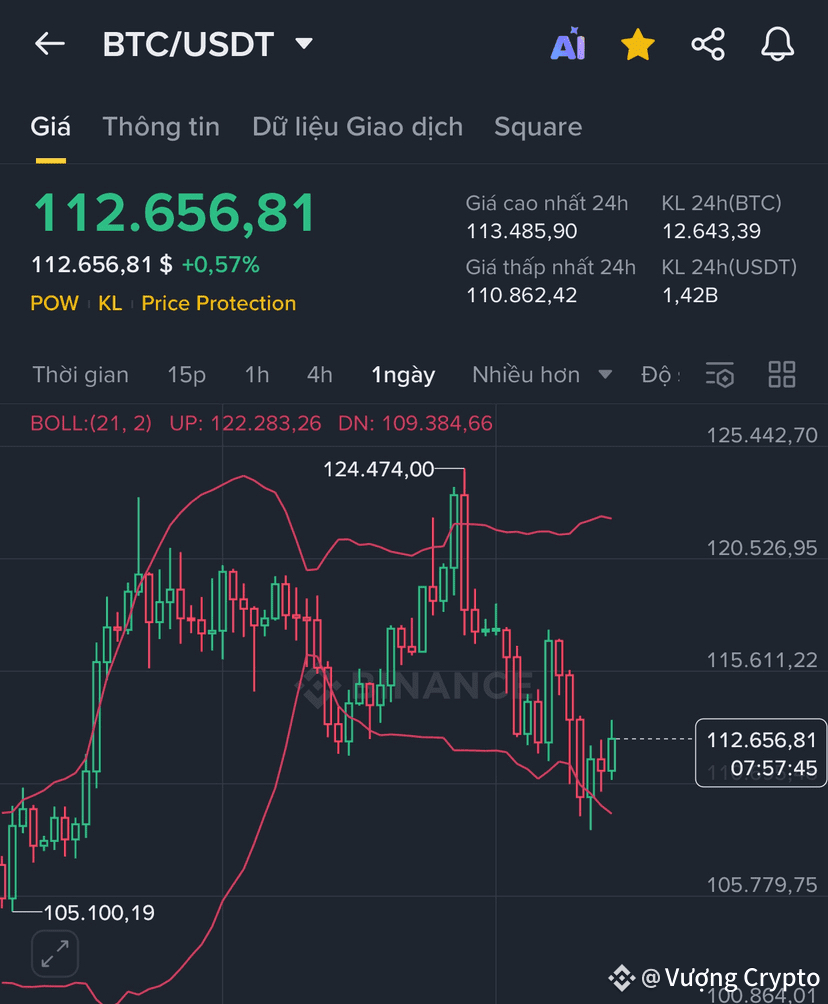Tap the POW tag

point(54,303)
